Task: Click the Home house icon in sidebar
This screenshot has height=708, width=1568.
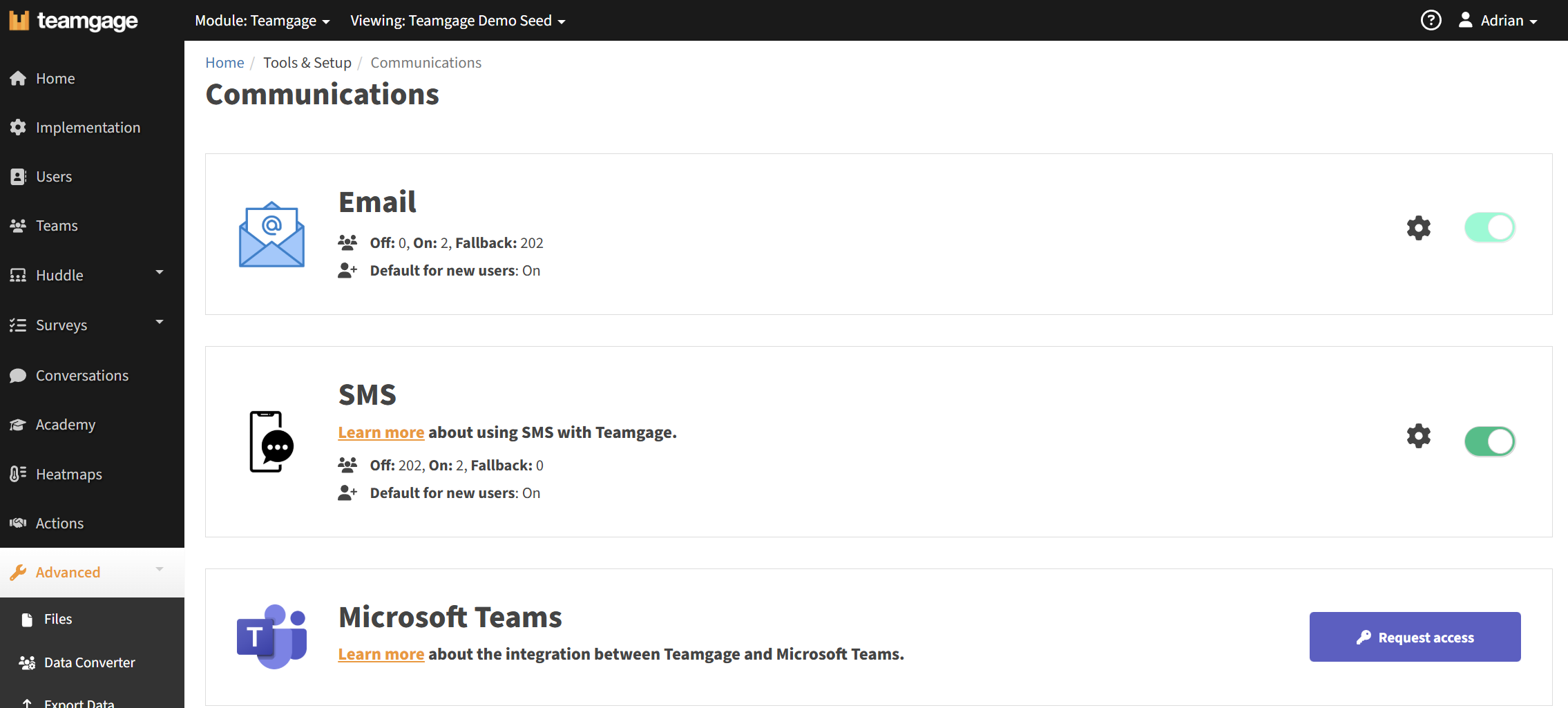Action: [x=18, y=78]
